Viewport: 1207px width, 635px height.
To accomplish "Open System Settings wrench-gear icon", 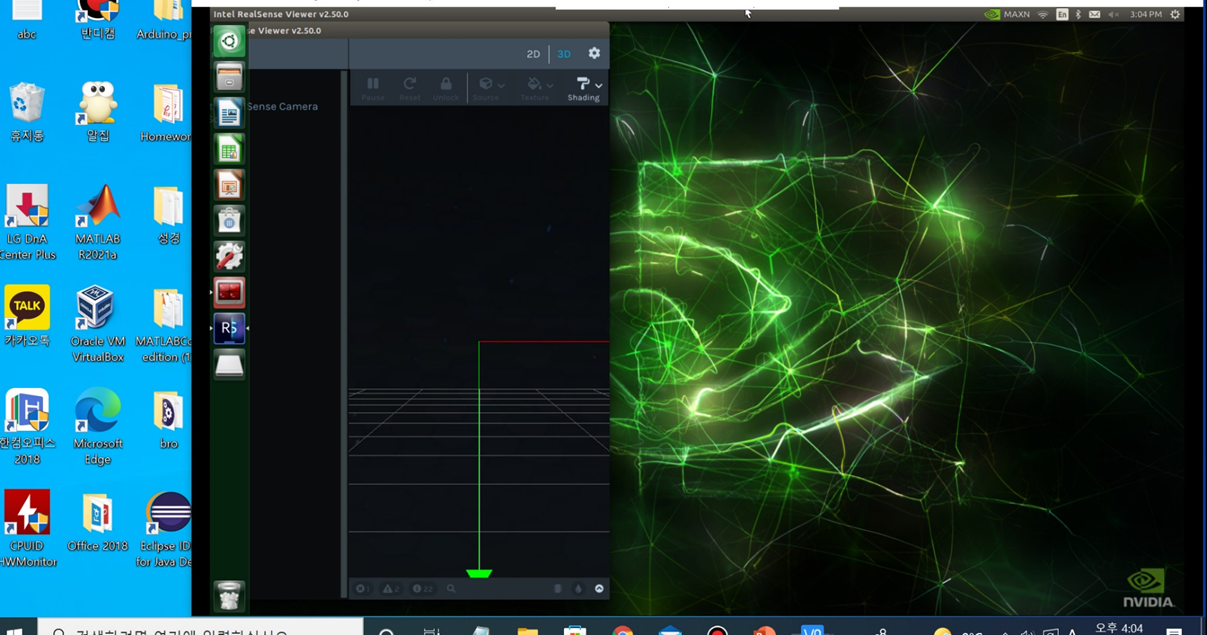I will (229, 257).
